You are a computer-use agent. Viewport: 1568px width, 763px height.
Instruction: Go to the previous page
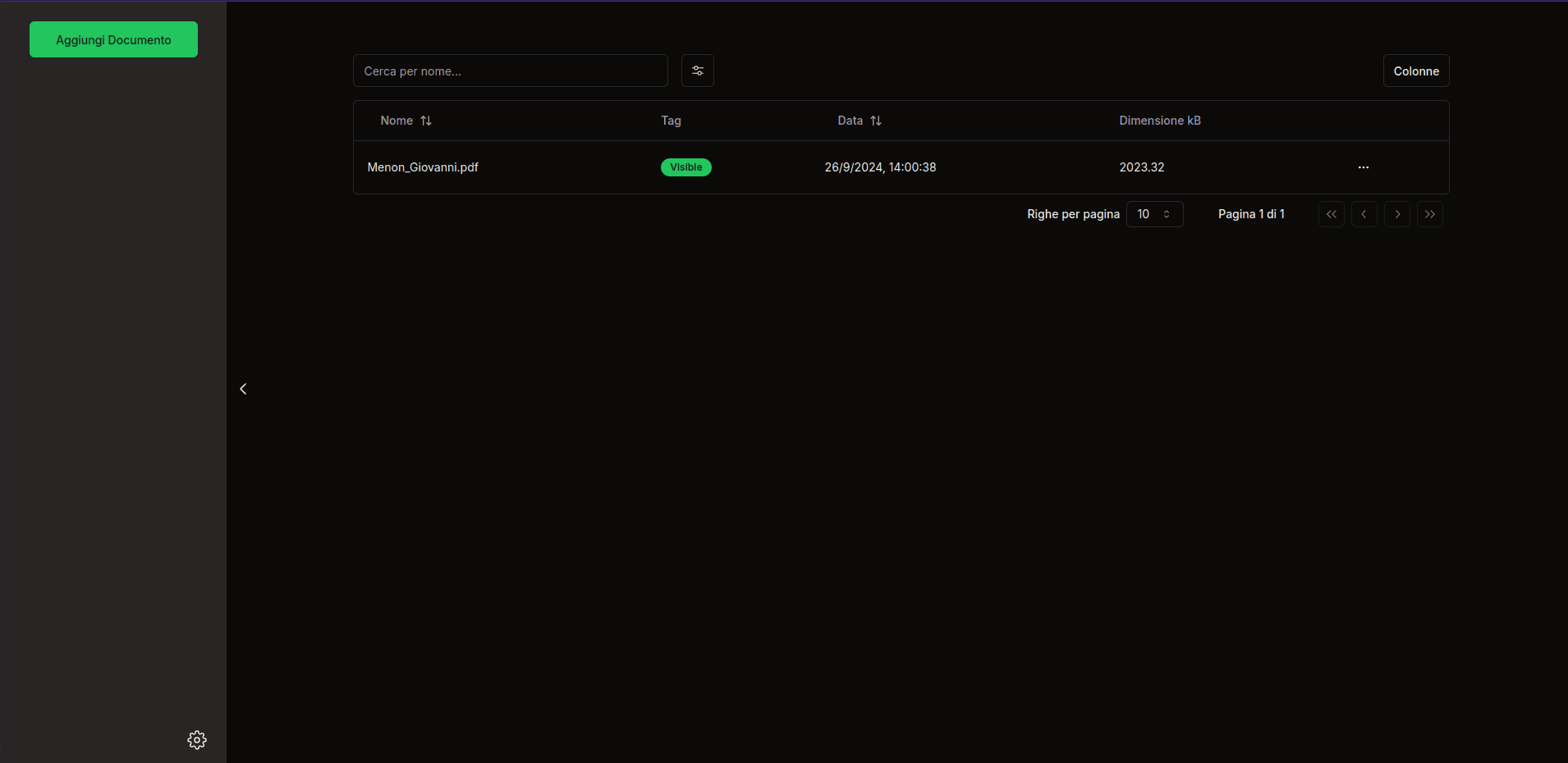click(x=1364, y=214)
